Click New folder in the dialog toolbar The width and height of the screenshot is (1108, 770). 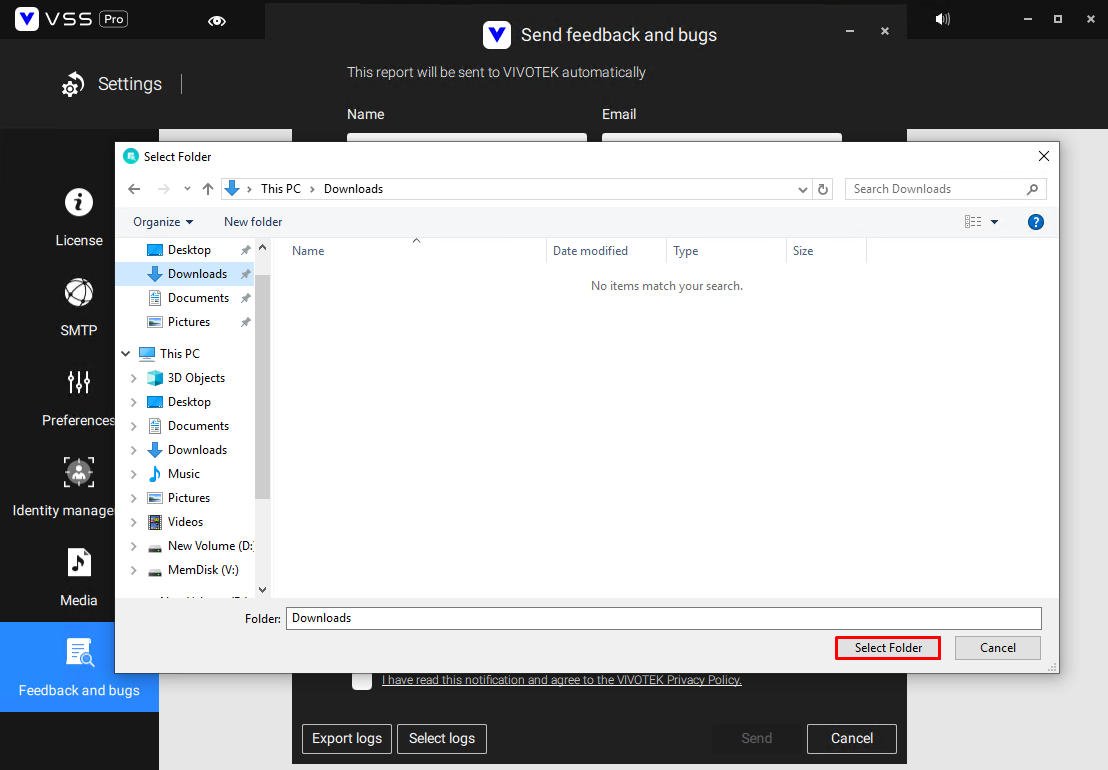click(x=253, y=221)
